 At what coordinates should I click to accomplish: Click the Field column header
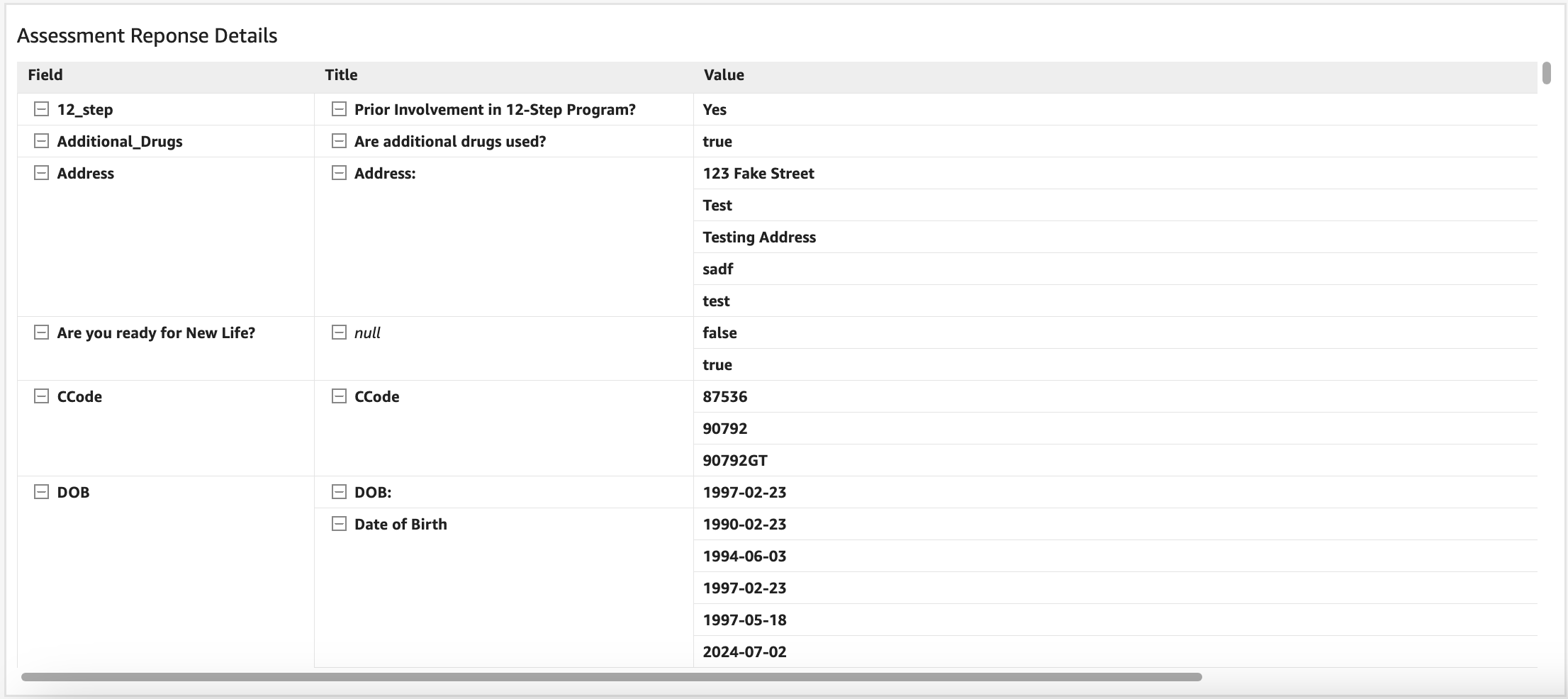(x=45, y=75)
